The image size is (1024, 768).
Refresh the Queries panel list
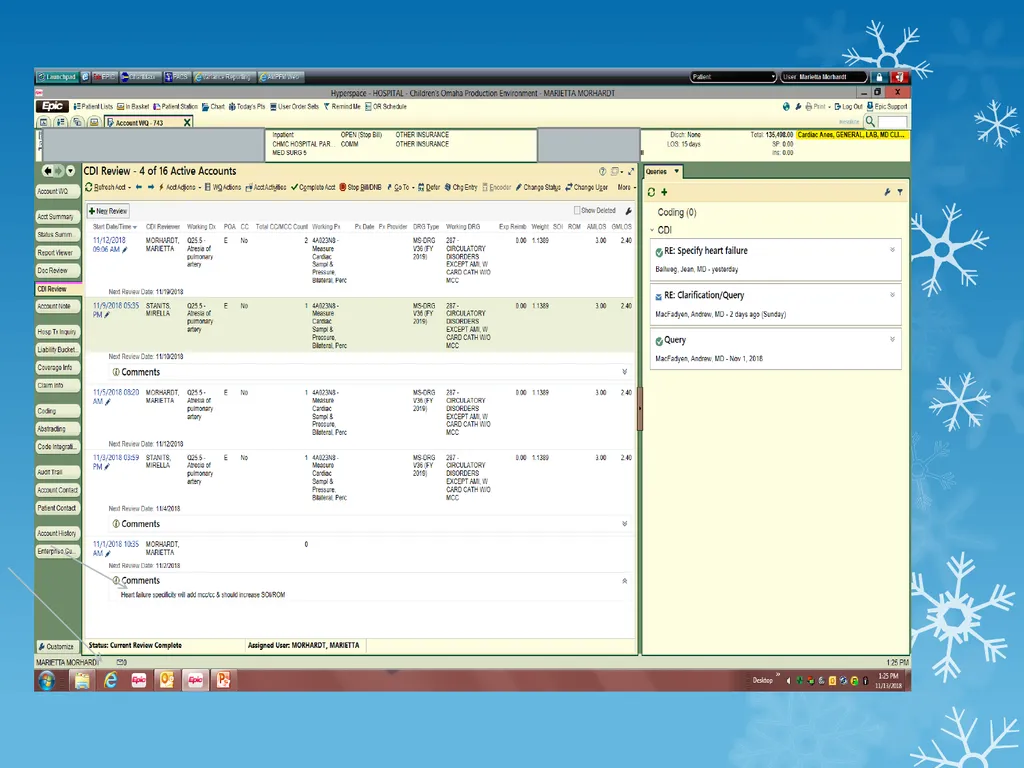(x=651, y=192)
